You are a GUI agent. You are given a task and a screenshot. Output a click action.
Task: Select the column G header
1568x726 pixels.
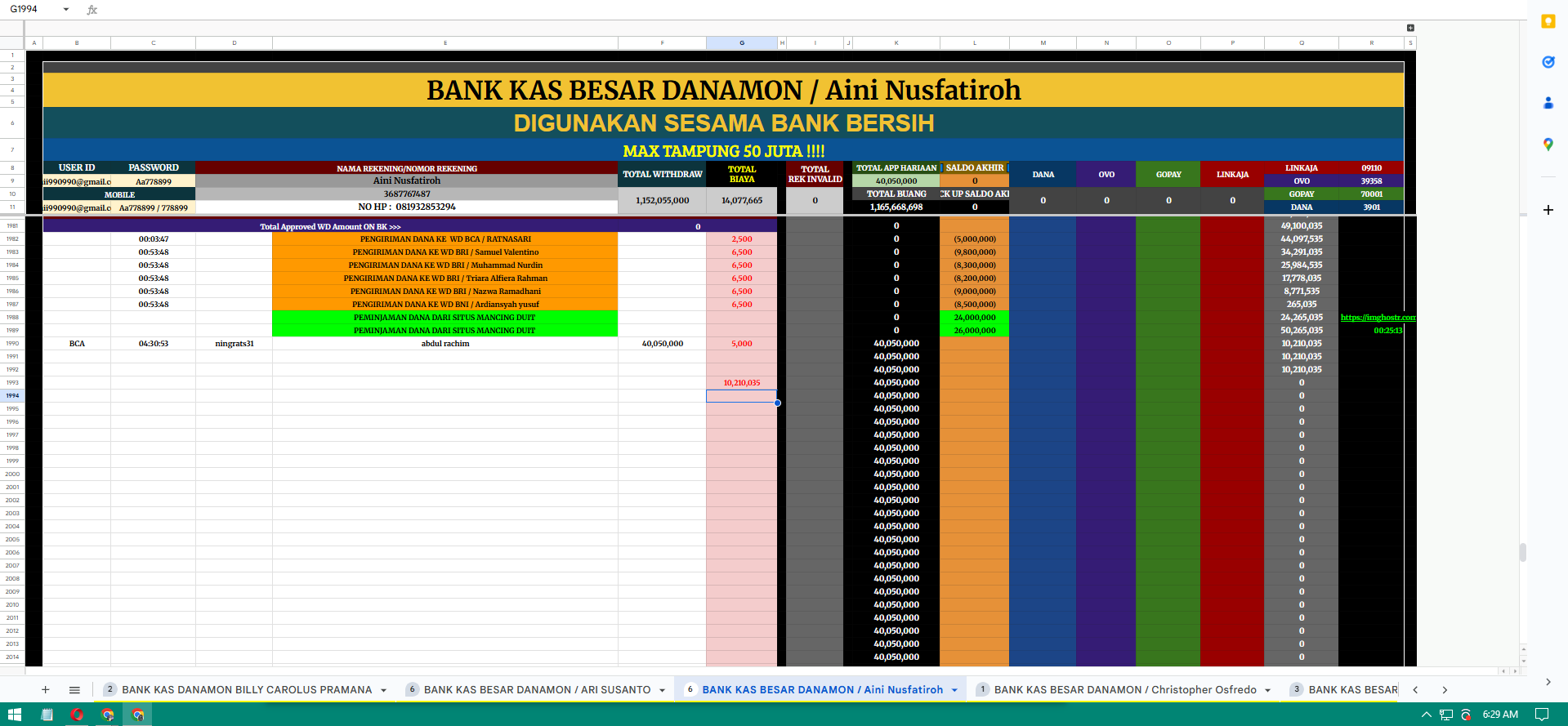pyautogui.click(x=742, y=42)
